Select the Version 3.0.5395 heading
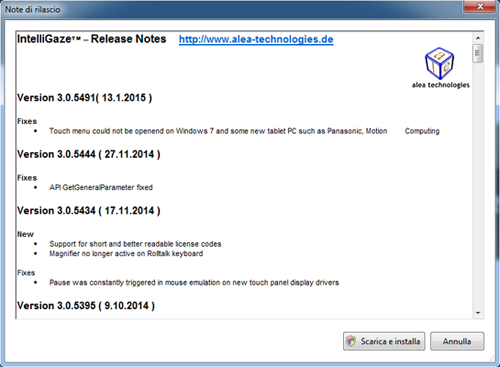The width and height of the screenshot is (500, 367). coord(86,306)
